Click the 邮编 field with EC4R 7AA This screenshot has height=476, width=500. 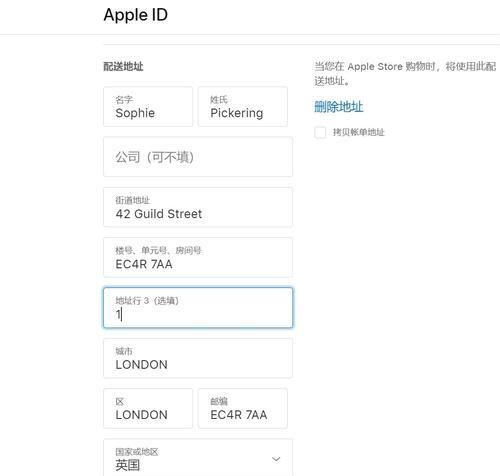(243, 409)
